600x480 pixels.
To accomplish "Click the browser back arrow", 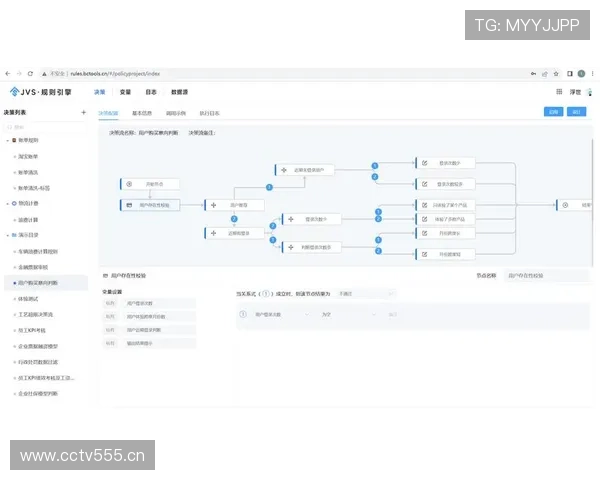I will 7,73.
